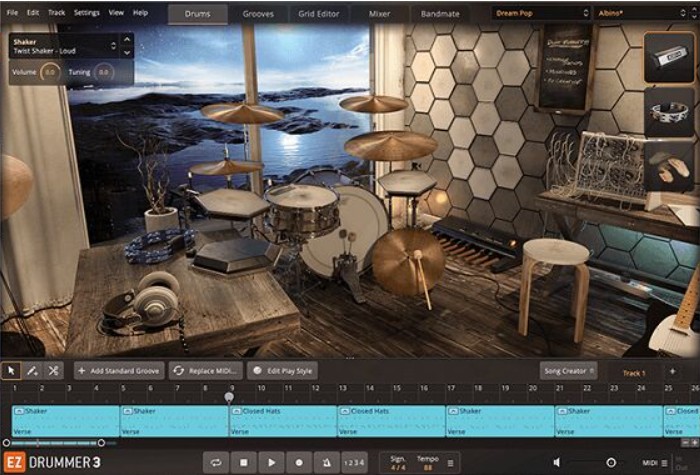Click the plus add-track icon

pyautogui.click(x=672, y=371)
